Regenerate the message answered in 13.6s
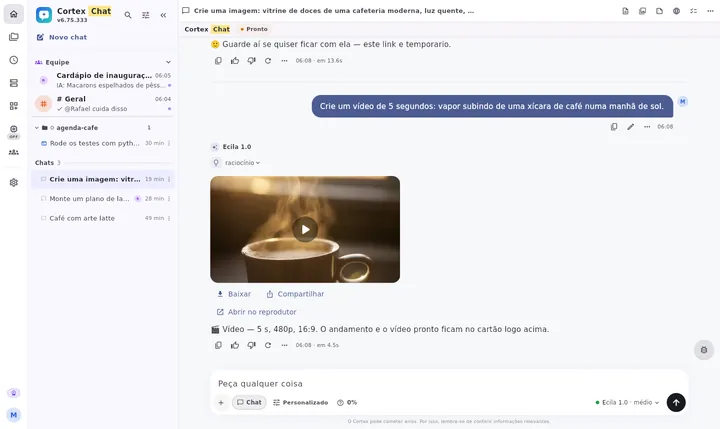This screenshot has height=429, width=720. [x=268, y=61]
